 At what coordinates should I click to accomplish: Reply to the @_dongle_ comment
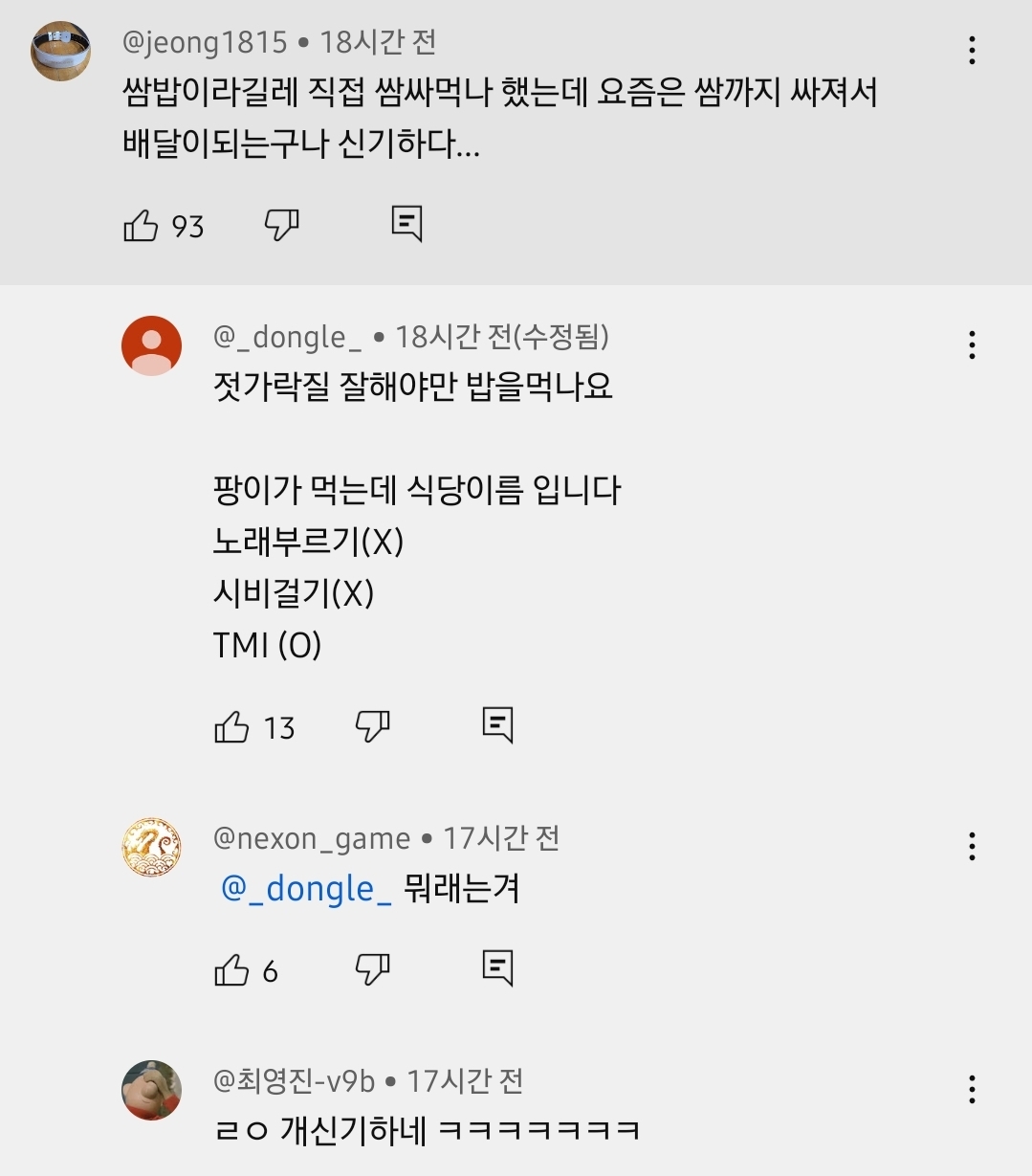click(497, 725)
